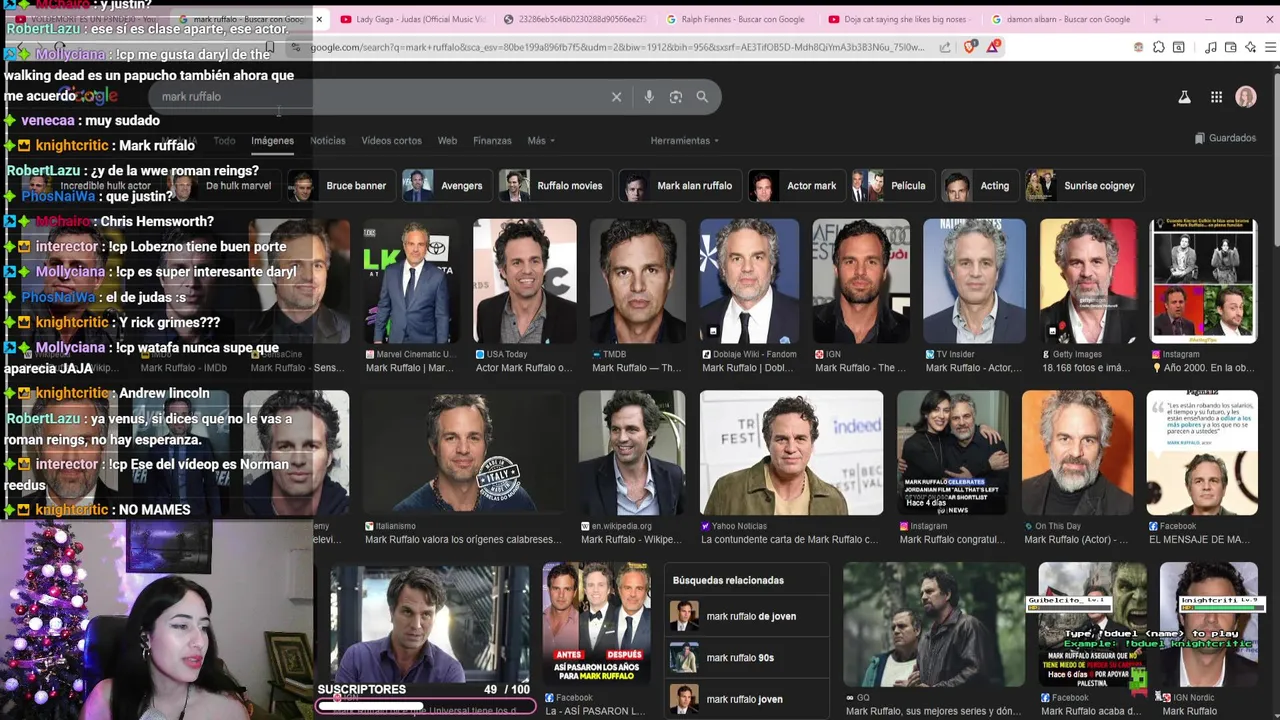Open the Google account avatar menu

pyautogui.click(x=1246, y=97)
